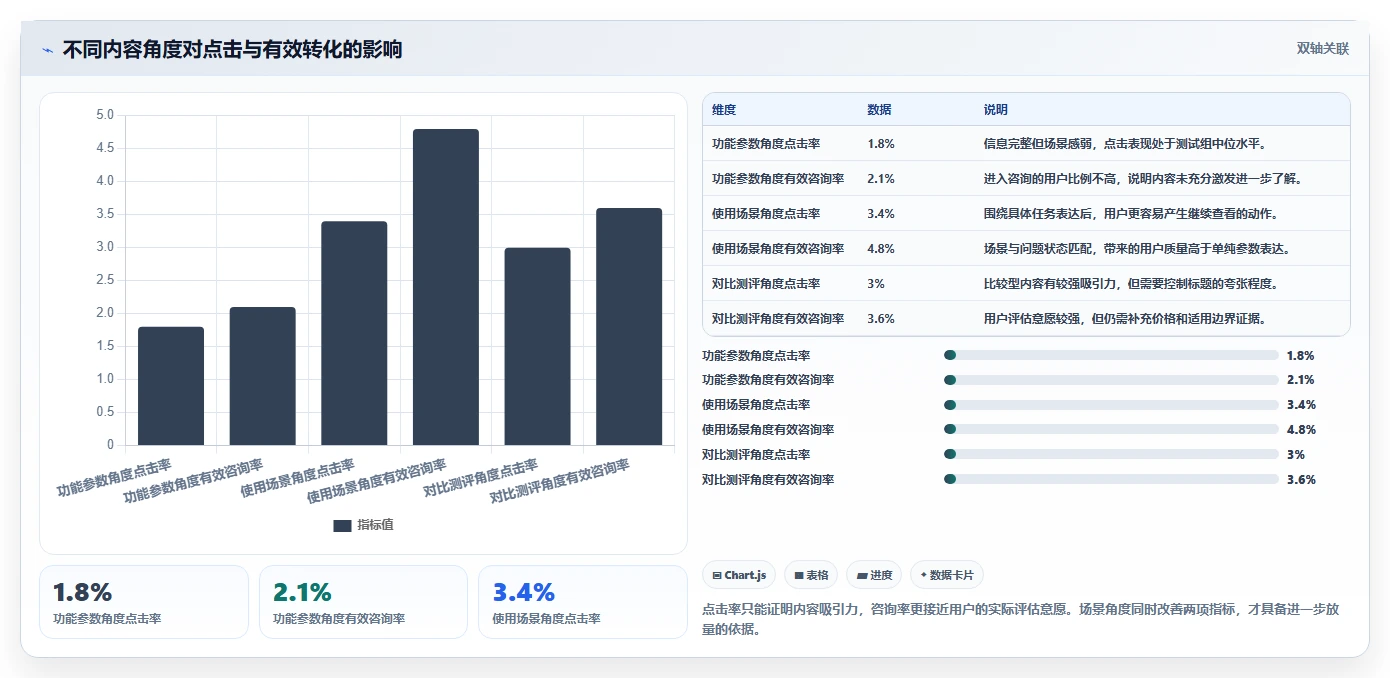Click the bar for 功能参数角度有效咨询率
The width and height of the screenshot is (1390, 678).
pyautogui.click(x=263, y=376)
